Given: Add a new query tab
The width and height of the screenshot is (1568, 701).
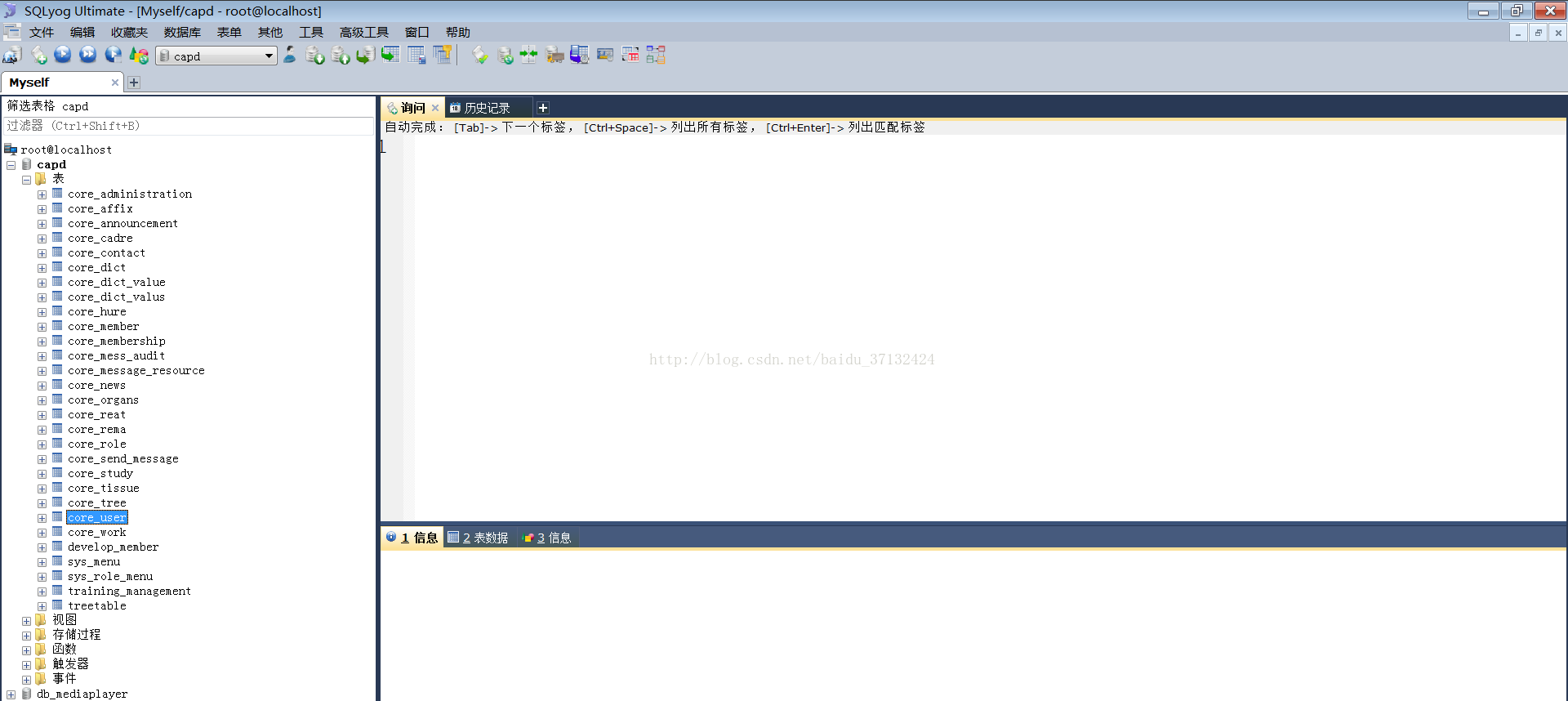Looking at the screenshot, I should (543, 108).
